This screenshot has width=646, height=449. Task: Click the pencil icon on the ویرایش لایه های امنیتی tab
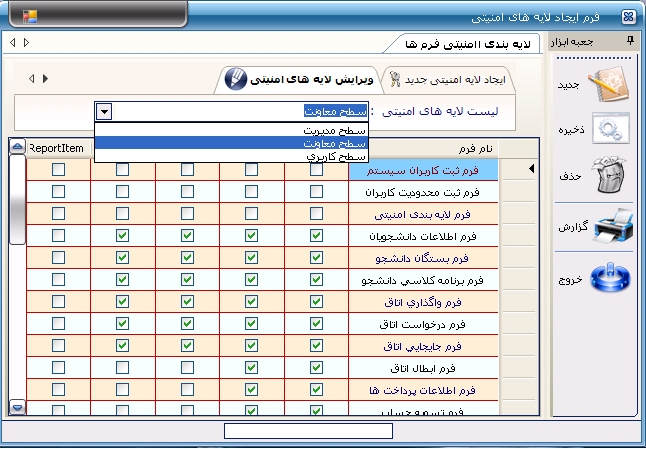pos(236,79)
